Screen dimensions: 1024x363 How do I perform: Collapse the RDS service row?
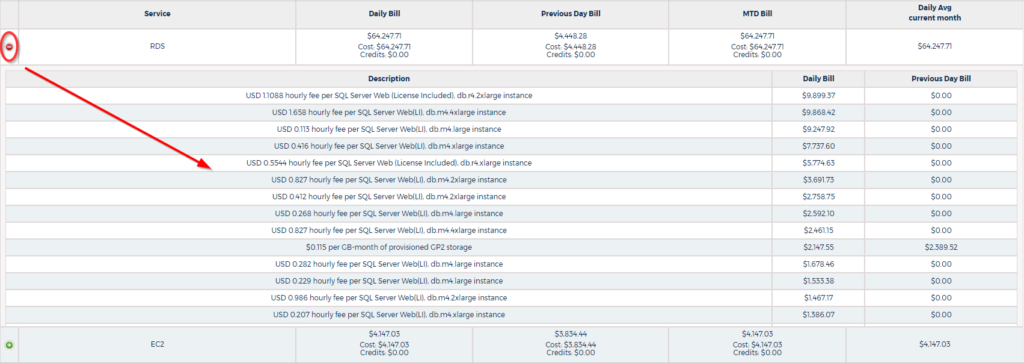point(9,47)
